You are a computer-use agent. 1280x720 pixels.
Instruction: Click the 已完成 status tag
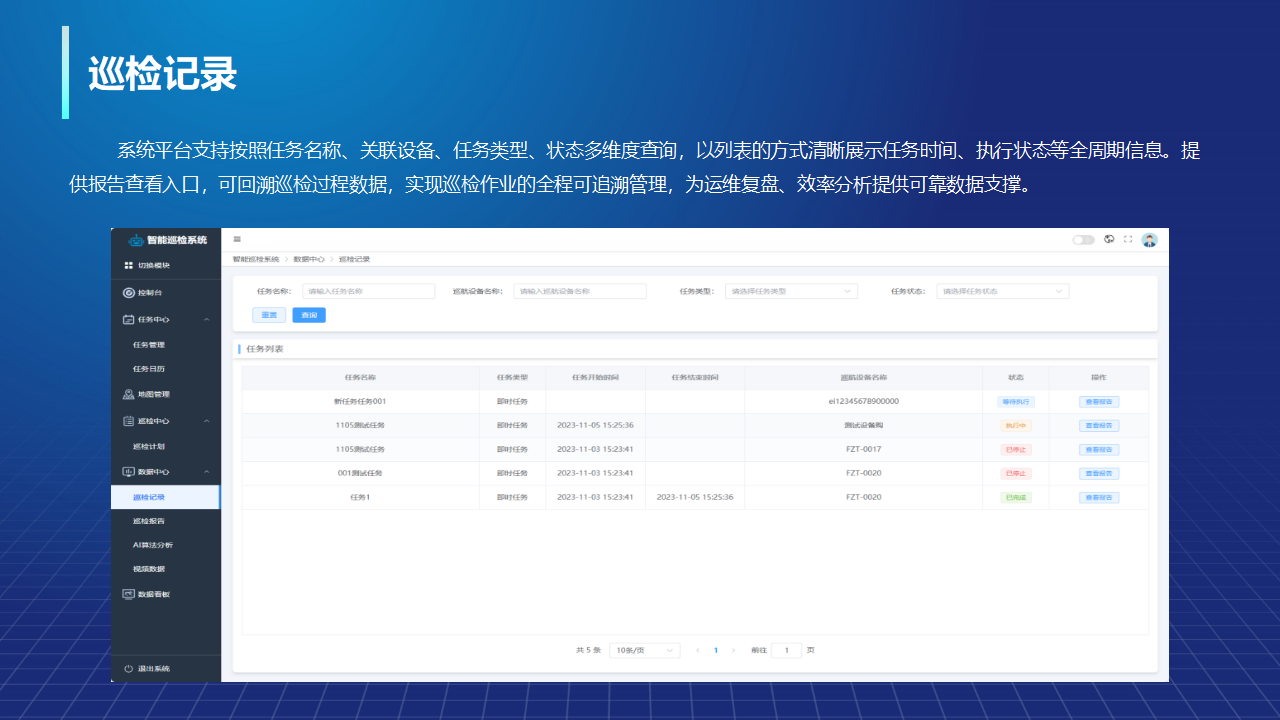(x=1016, y=497)
